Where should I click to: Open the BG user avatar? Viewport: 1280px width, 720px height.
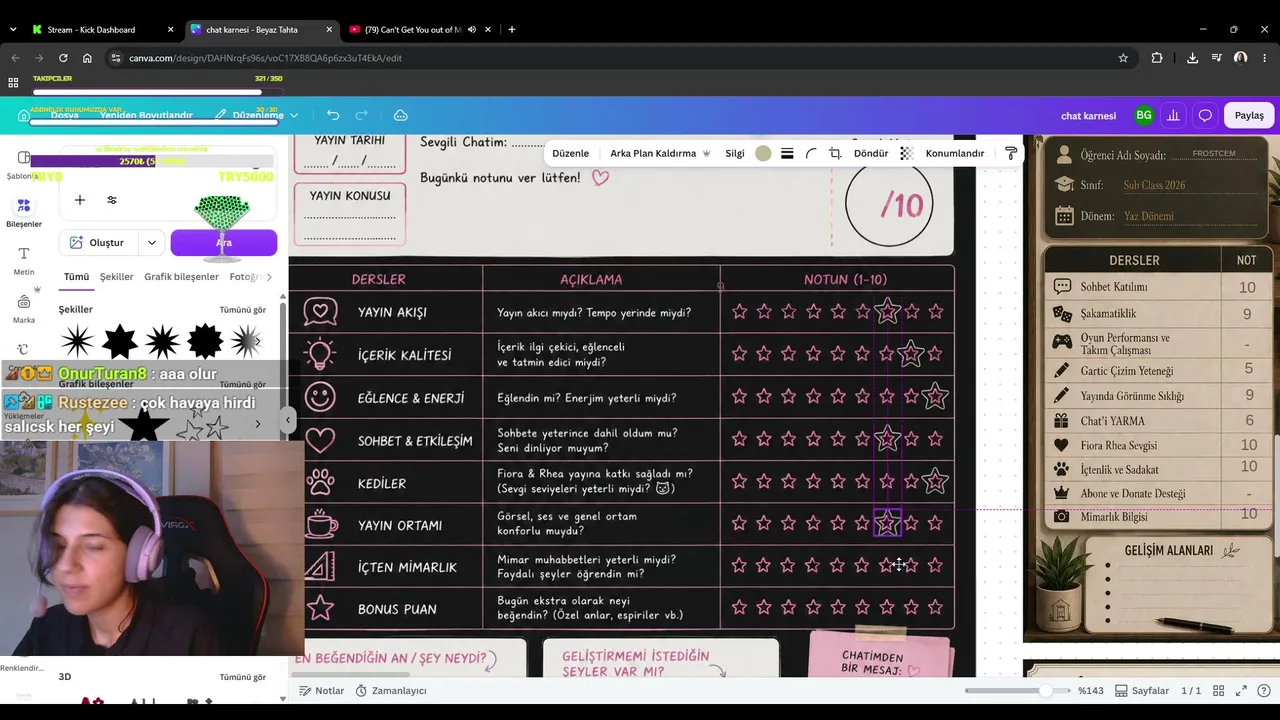[1144, 115]
